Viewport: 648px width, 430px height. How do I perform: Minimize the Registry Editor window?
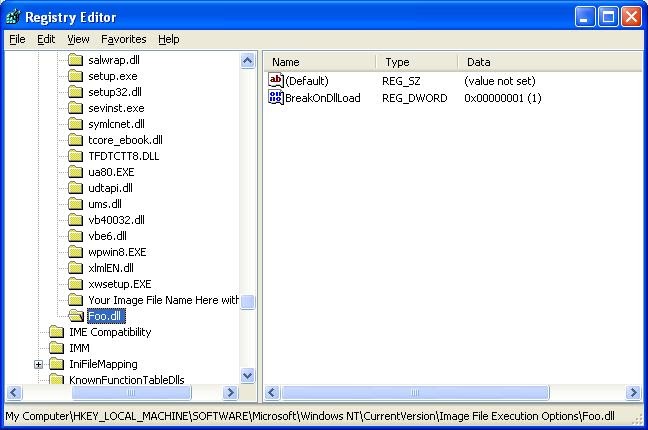(585, 17)
